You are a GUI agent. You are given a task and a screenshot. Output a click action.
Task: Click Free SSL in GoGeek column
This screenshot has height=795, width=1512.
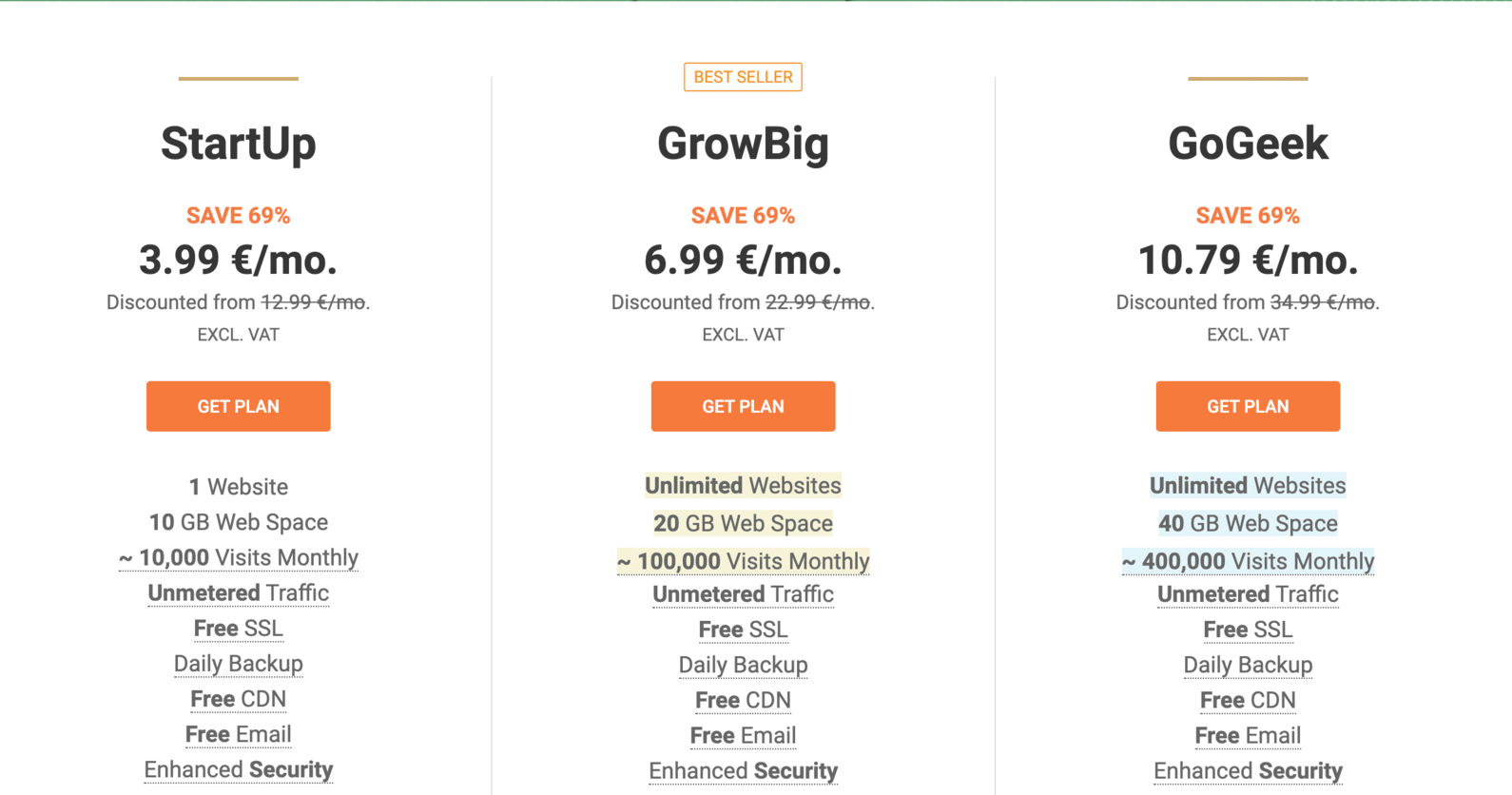(1248, 630)
